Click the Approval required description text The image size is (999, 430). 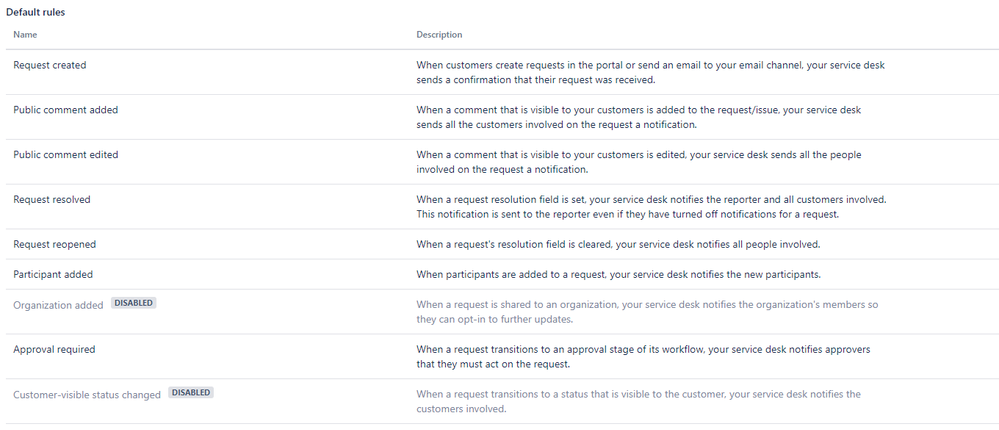coord(643,357)
